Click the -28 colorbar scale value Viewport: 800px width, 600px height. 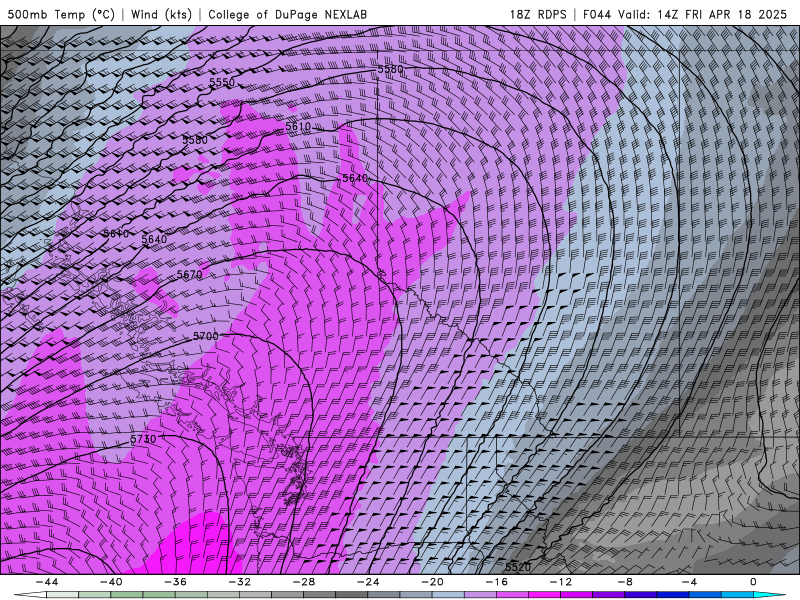[x=304, y=582]
